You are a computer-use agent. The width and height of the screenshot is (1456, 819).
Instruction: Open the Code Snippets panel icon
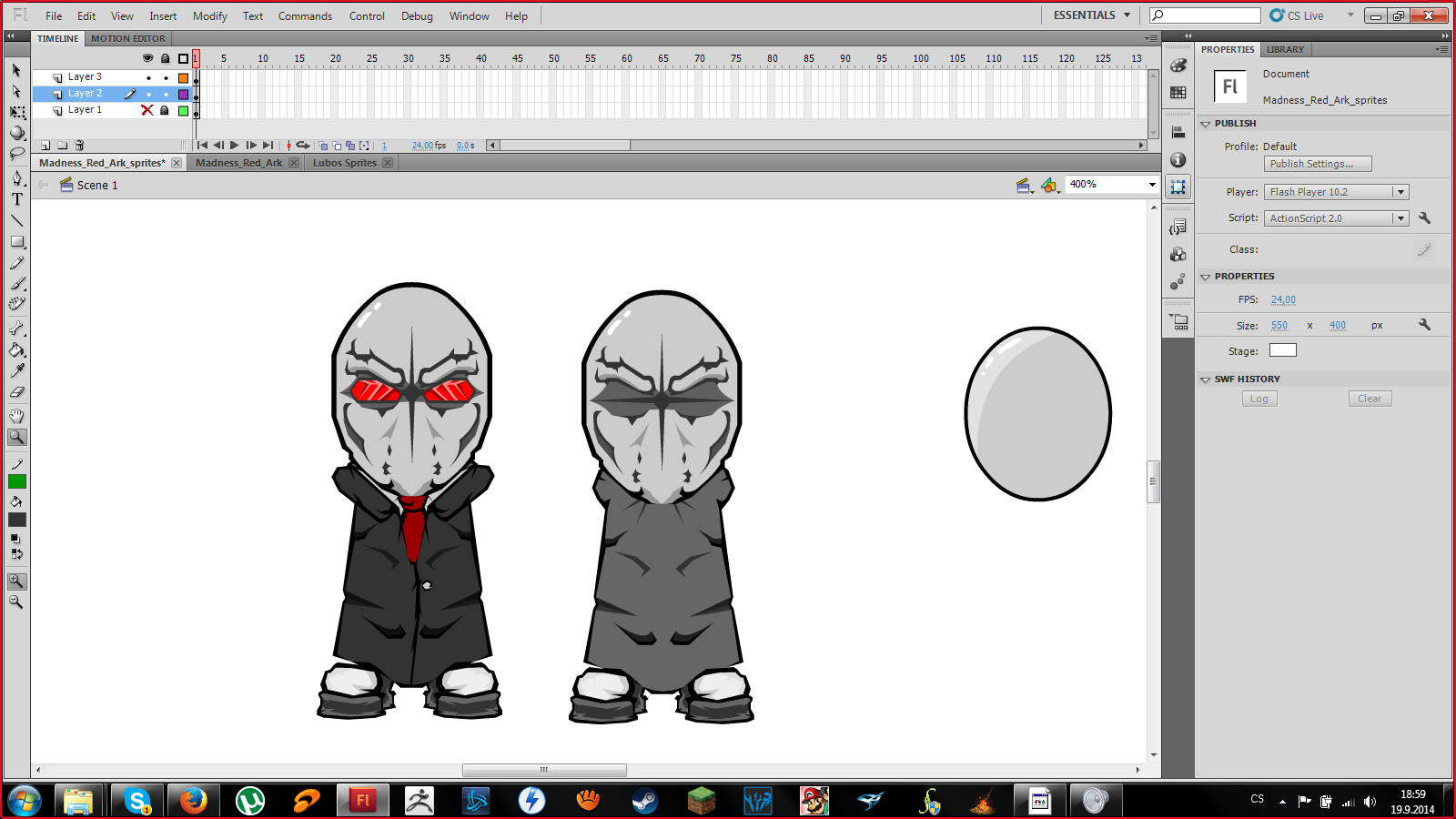1178,227
